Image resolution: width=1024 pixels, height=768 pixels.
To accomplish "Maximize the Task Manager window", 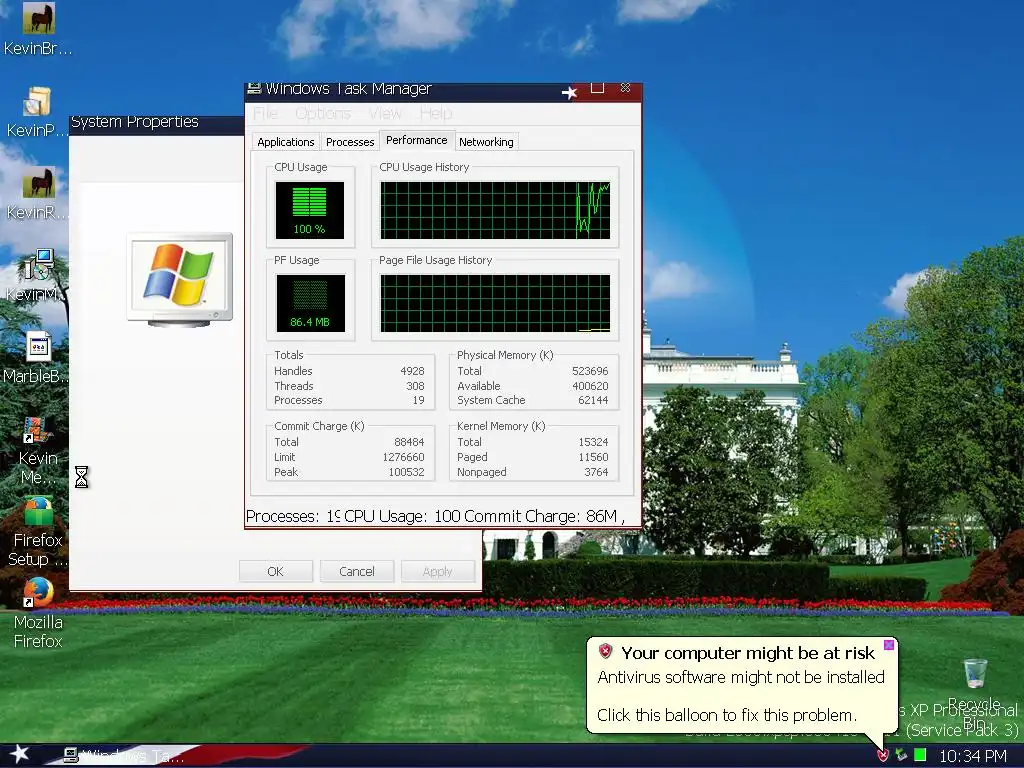I will click(x=597, y=88).
